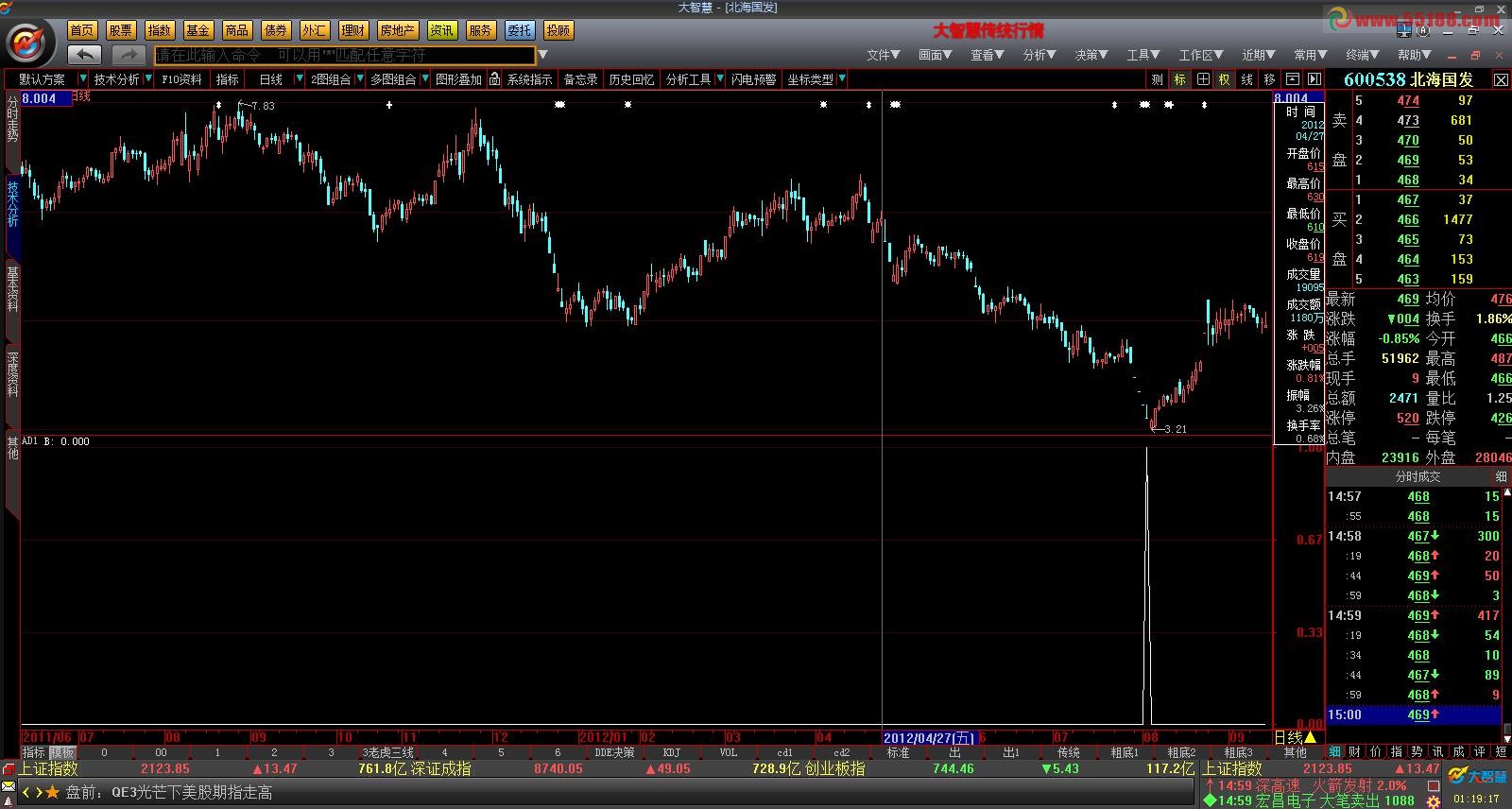Select the VOL indicator tab
This screenshot has height=809, width=1512.
click(728, 752)
